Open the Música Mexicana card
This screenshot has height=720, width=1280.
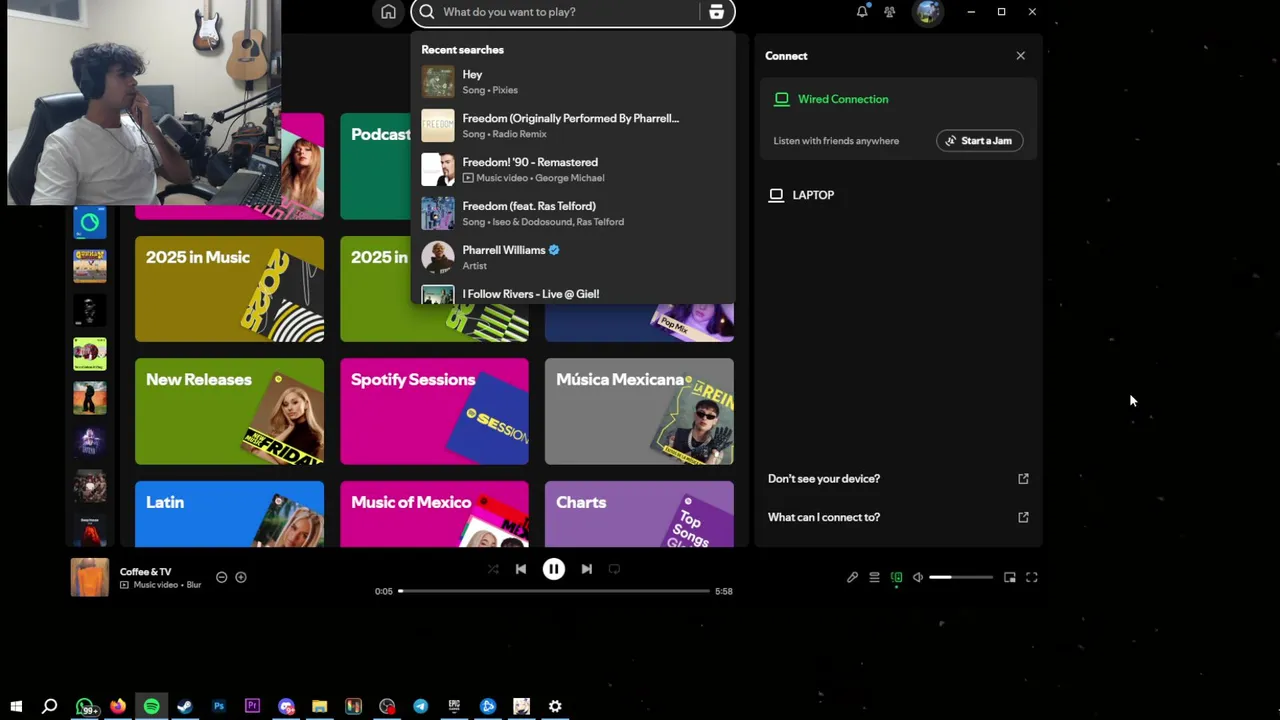(x=639, y=412)
